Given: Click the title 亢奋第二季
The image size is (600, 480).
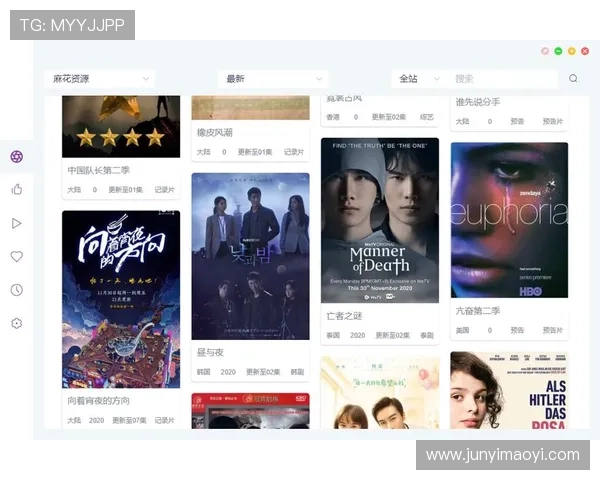Looking at the screenshot, I should 478,311.
